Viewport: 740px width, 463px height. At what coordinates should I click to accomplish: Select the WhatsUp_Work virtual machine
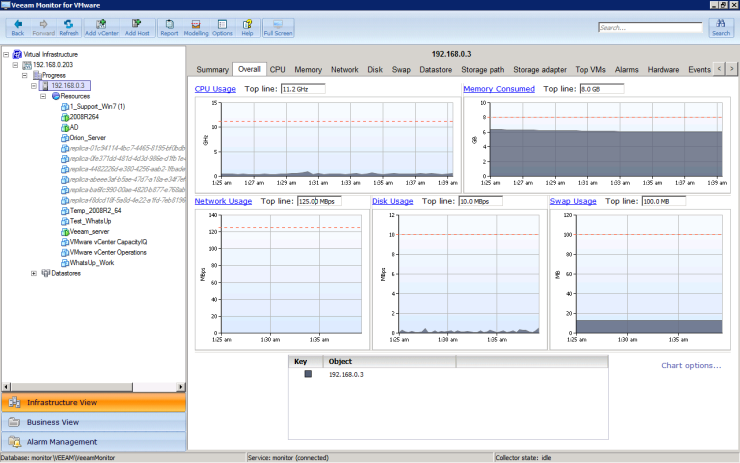tap(92, 262)
